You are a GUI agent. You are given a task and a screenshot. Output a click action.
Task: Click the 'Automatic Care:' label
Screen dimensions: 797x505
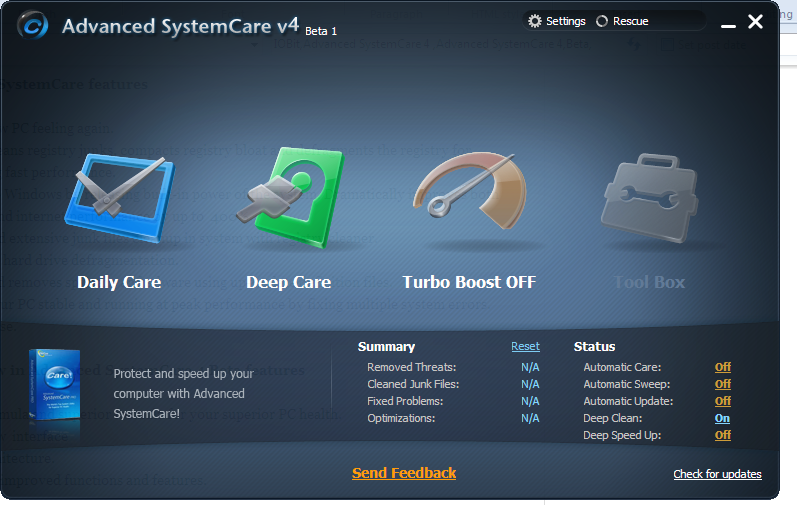(622, 367)
